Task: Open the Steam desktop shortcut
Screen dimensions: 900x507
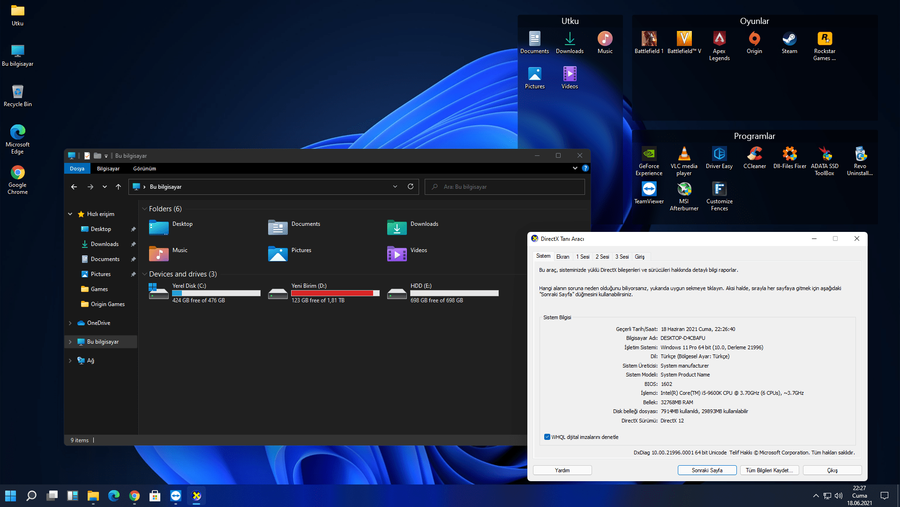Action: click(x=789, y=40)
